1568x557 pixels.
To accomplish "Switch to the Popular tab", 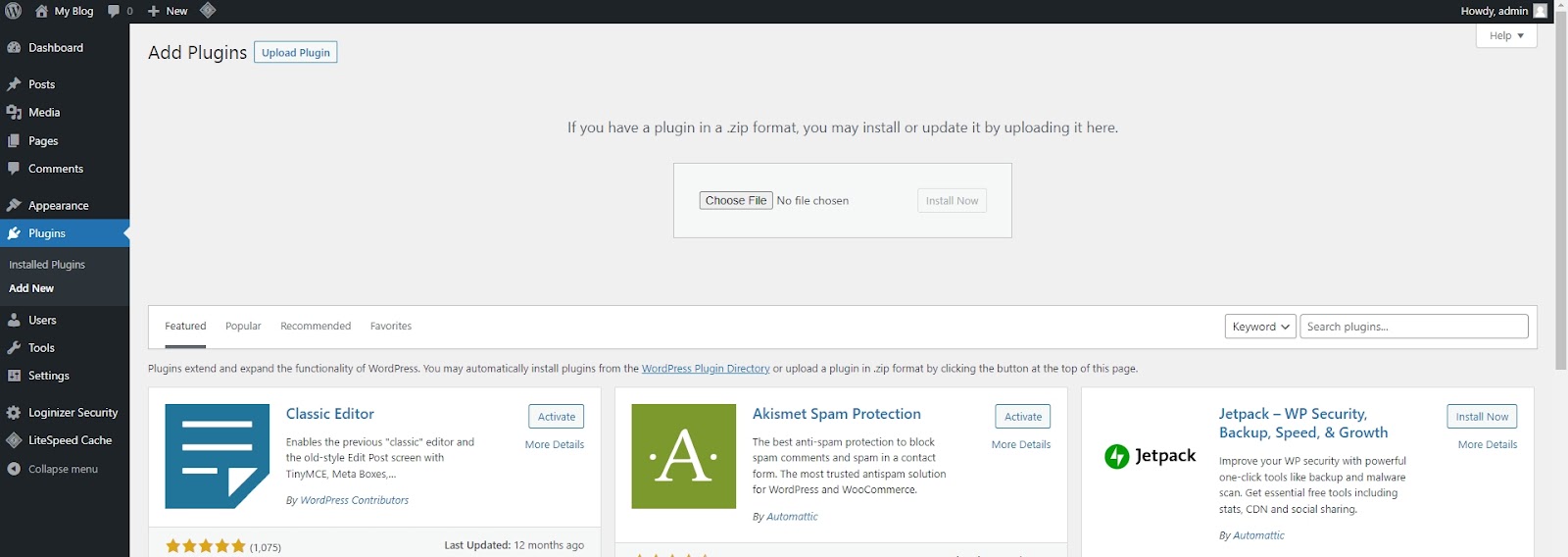I will [243, 327].
